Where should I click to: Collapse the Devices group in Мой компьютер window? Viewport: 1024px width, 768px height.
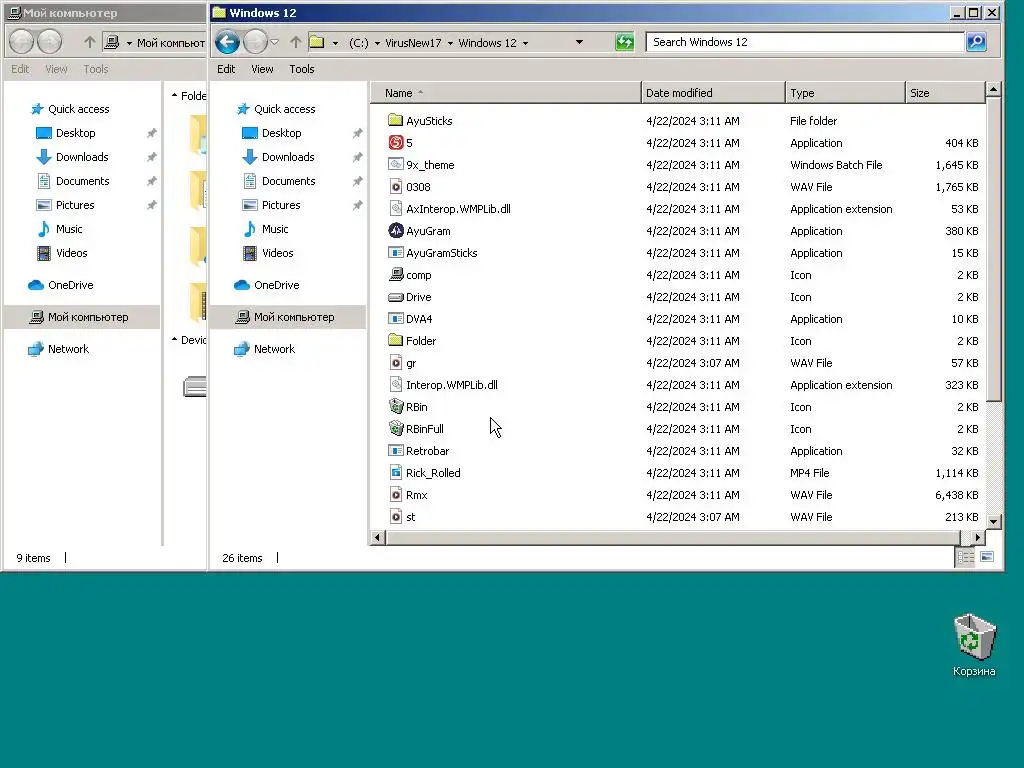(x=174, y=340)
